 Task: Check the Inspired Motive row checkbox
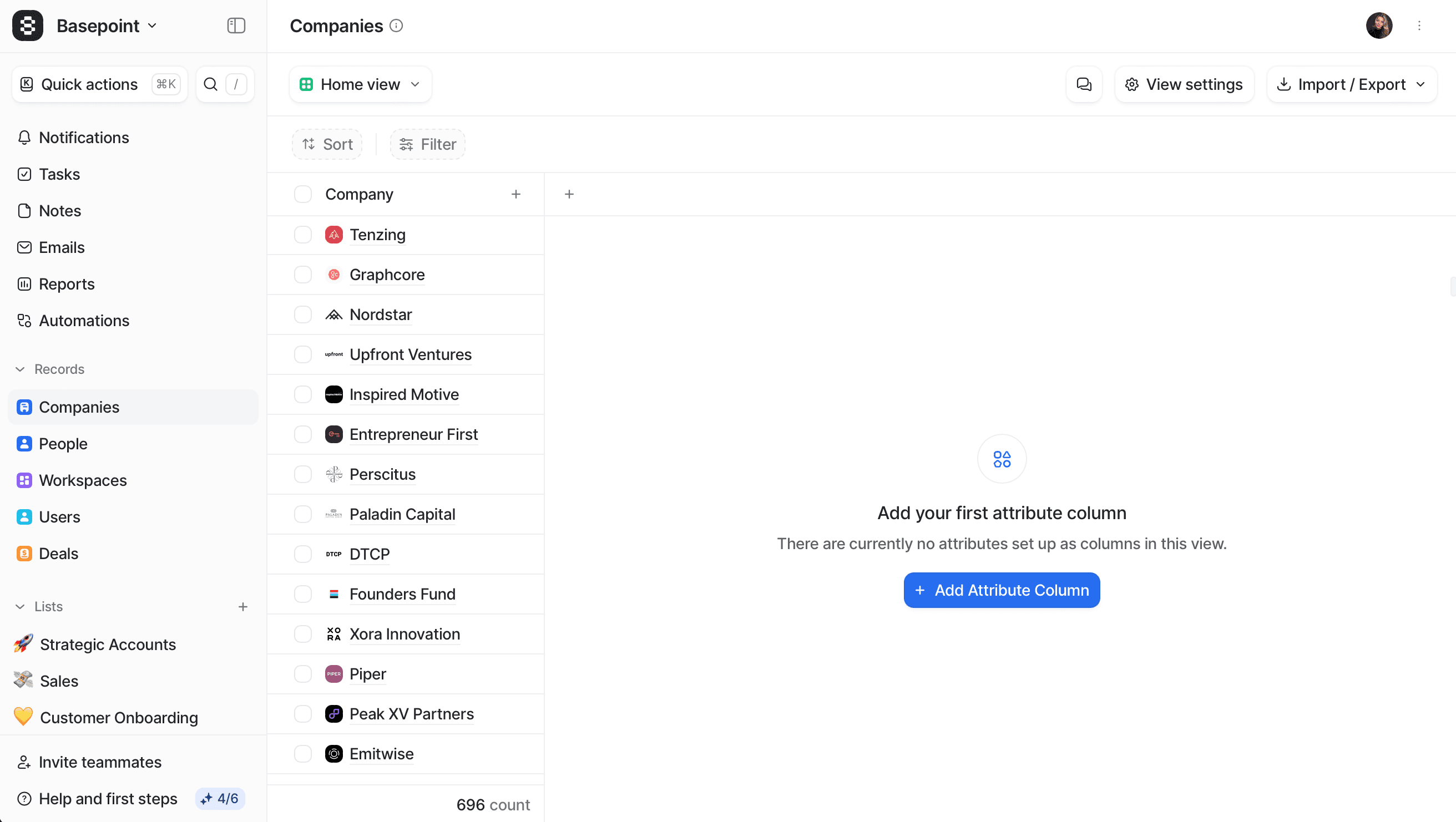[x=303, y=394]
